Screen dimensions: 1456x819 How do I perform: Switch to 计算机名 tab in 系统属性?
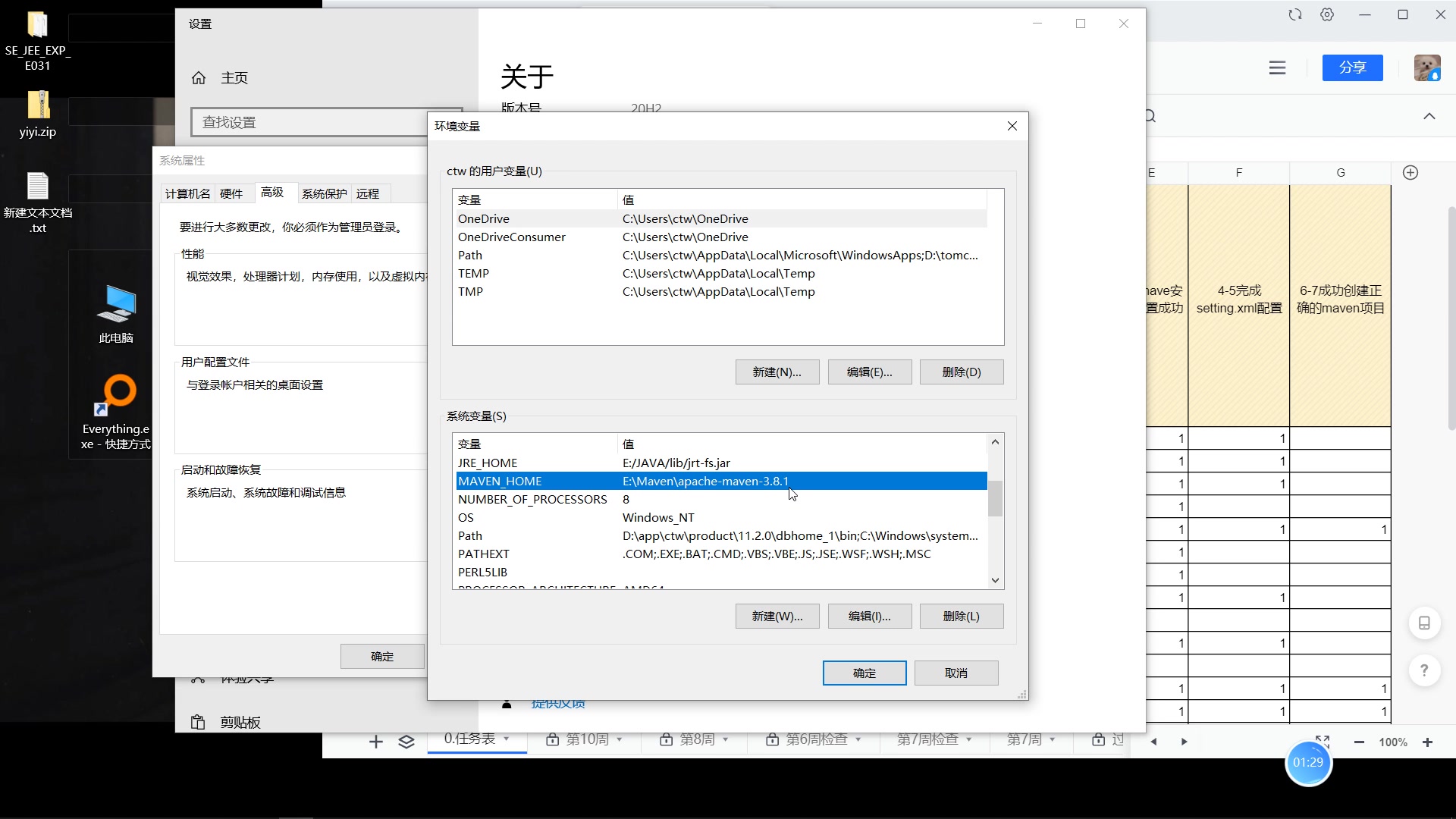(188, 193)
